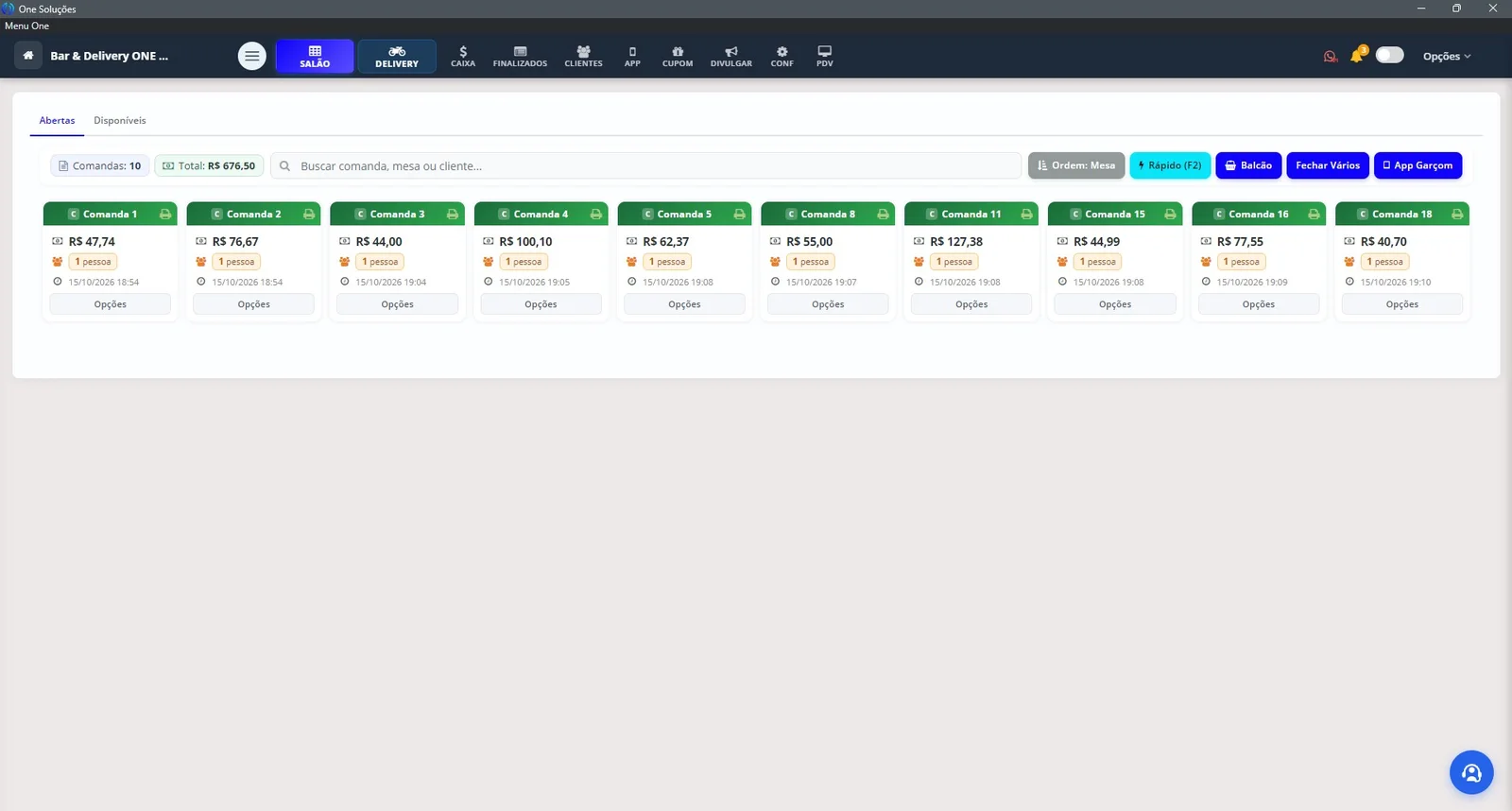Open the hamburger menu button
Screen dimensions: 1512x811
(x=251, y=56)
